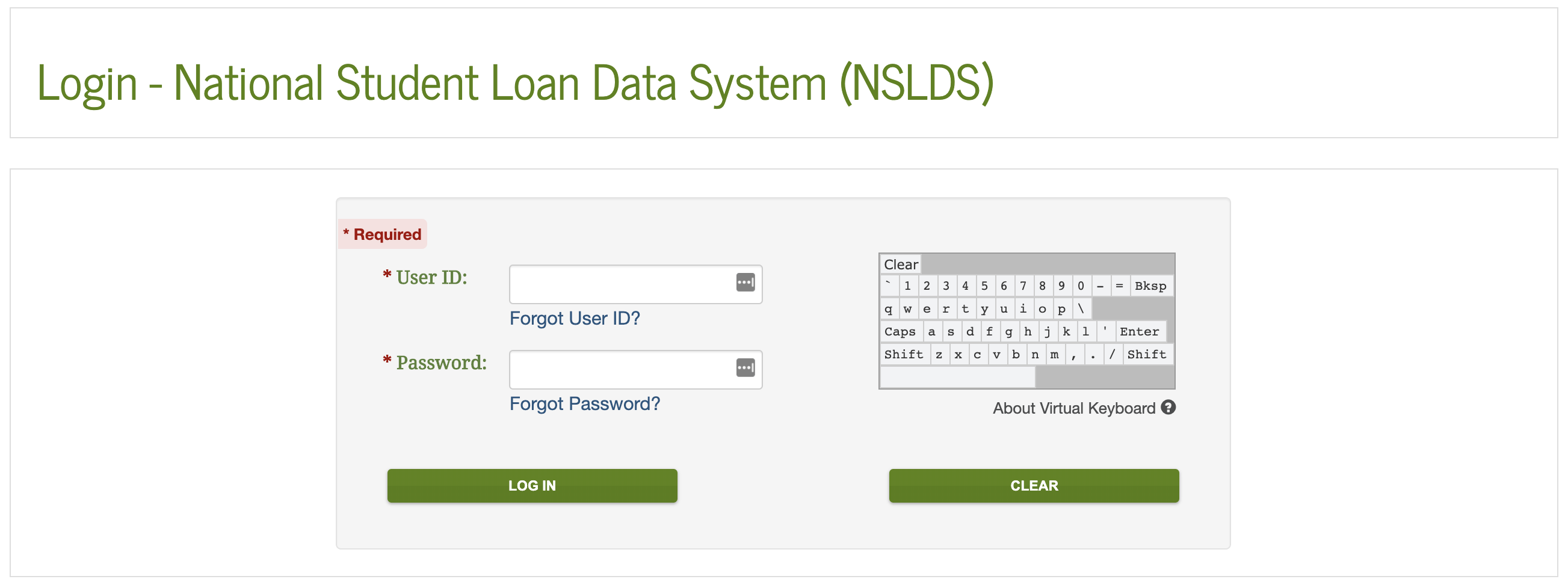The width and height of the screenshot is (1568, 588).
Task: Click the virtual keyboard spacebar
Action: click(957, 377)
